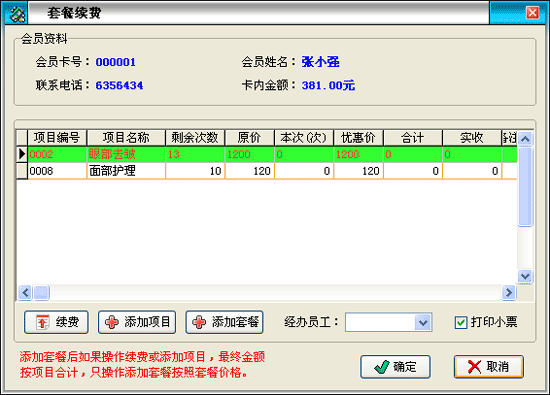The height and width of the screenshot is (395, 550).
Task: Click the horizontal scrollbar right arrow
Action: (509, 292)
